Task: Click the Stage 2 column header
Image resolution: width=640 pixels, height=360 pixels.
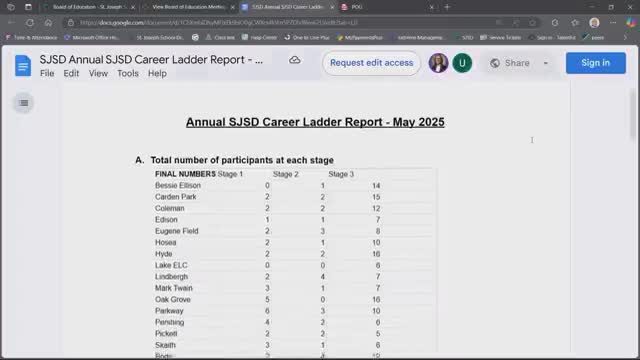Action: point(286,174)
